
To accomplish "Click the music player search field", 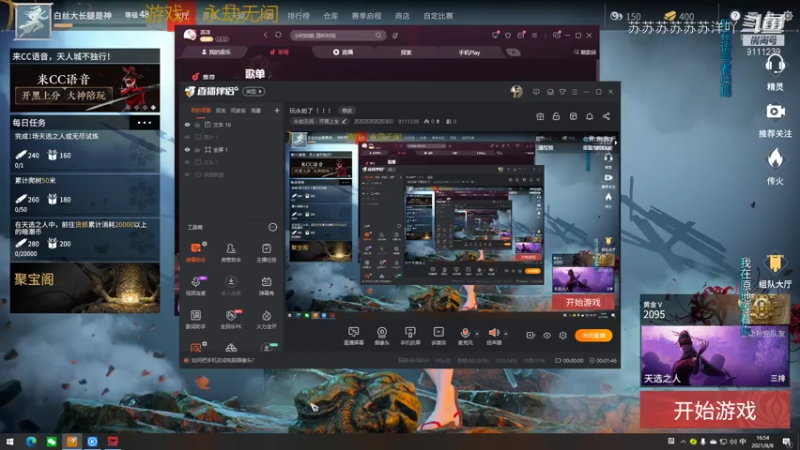I will click(x=337, y=35).
